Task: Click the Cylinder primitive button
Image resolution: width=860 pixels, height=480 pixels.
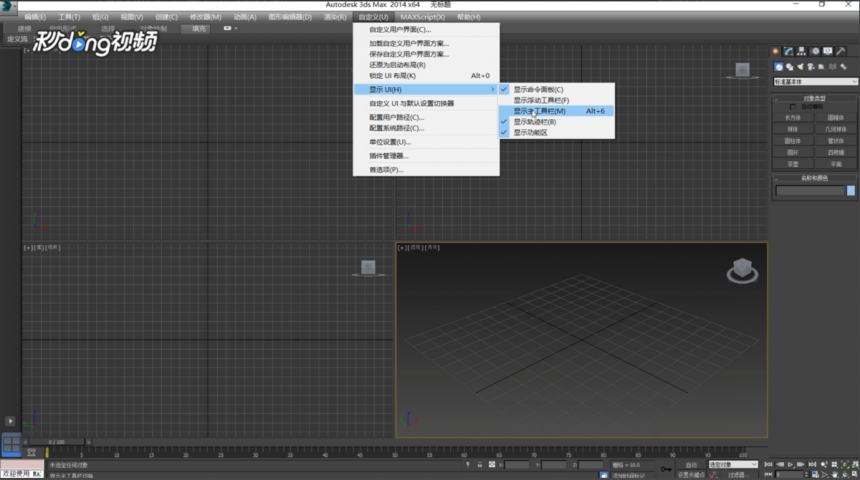Action: coord(793,140)
